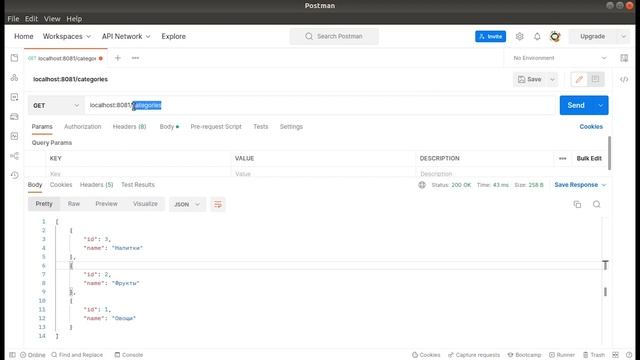Image resolution: width=640 pixels, height=360 pixels.
Task: Open the Collections sidebar icon
Action: point(14,58)
